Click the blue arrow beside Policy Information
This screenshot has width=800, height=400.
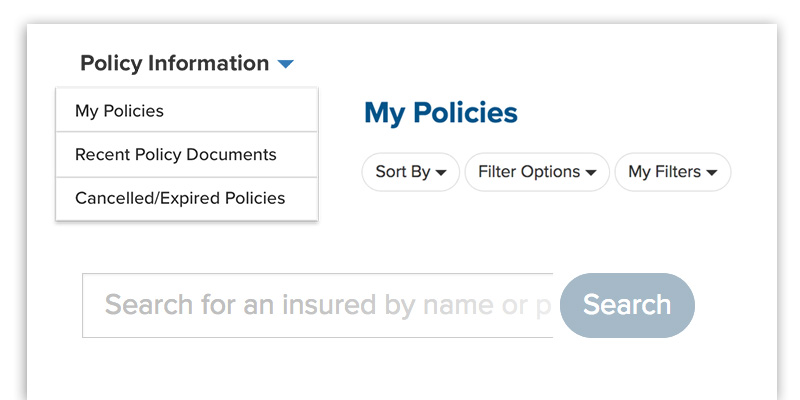click(285, 64)
